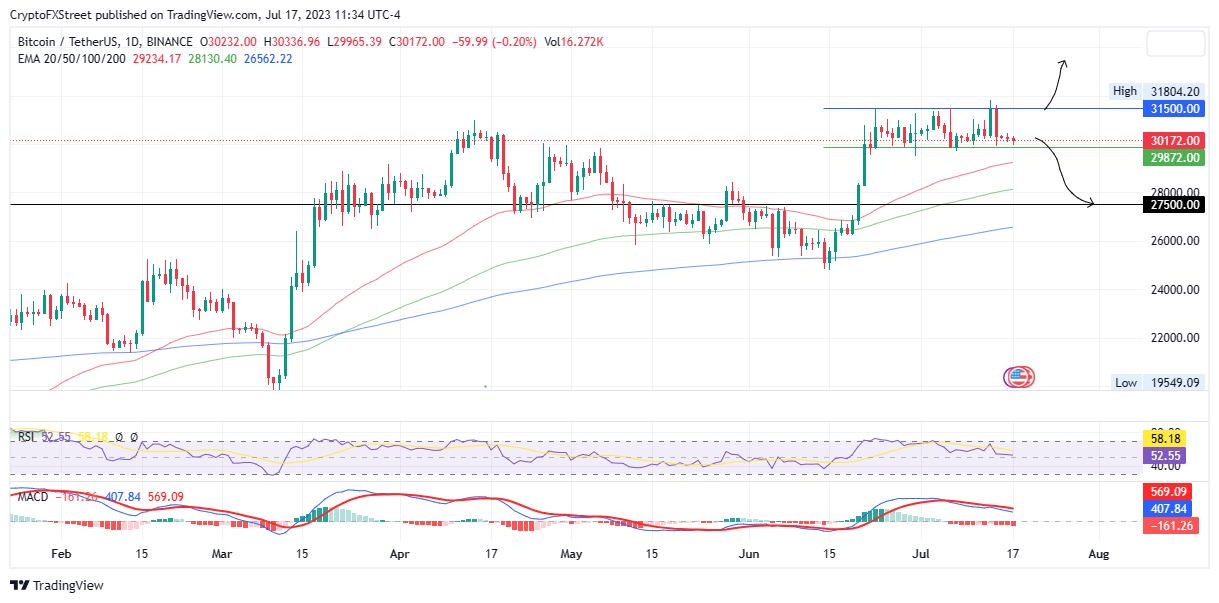Click the empty box in top-right corner
This screenshot has width=1219, height=603.
coord(1175,43)
